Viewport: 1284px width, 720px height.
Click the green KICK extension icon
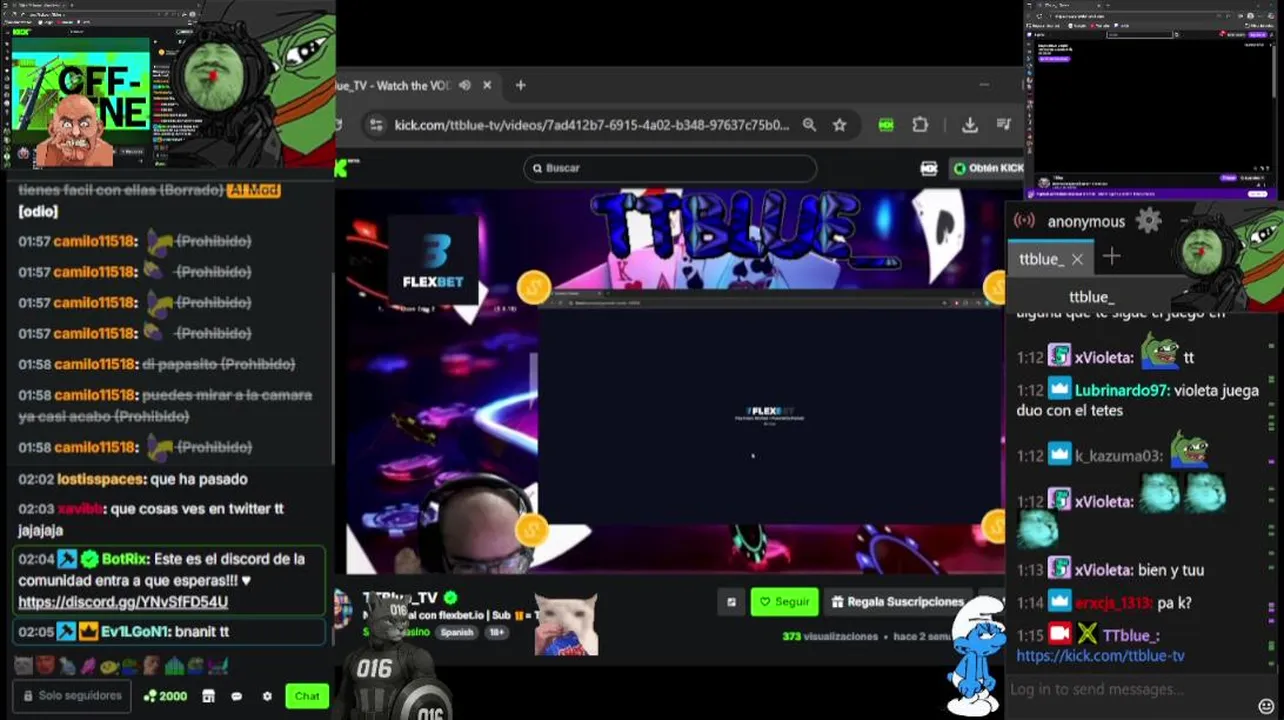pyautogui.click(x=886, y=125)
